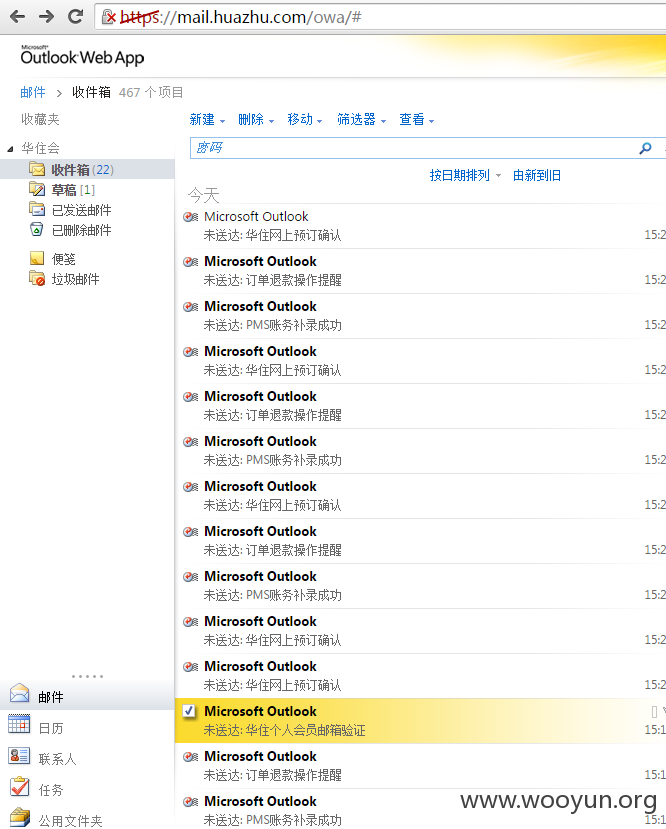Open the first email 未送达: 华住网上预订确认
This screenshot has height=829, width=666.
[420, 226]
